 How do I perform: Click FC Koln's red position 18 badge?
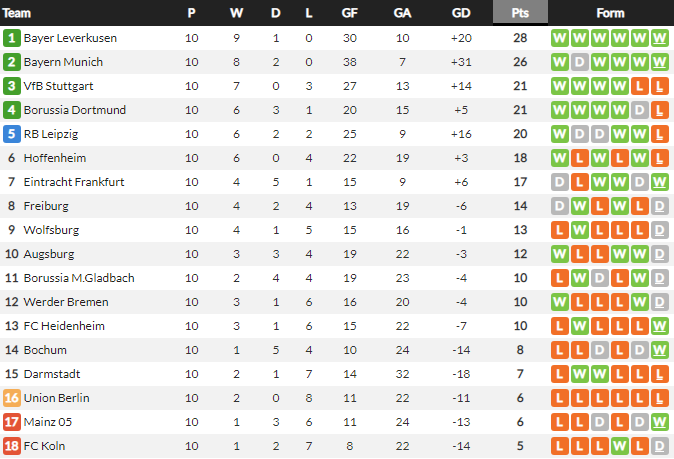pyautogui.click(x=12, y=446)
